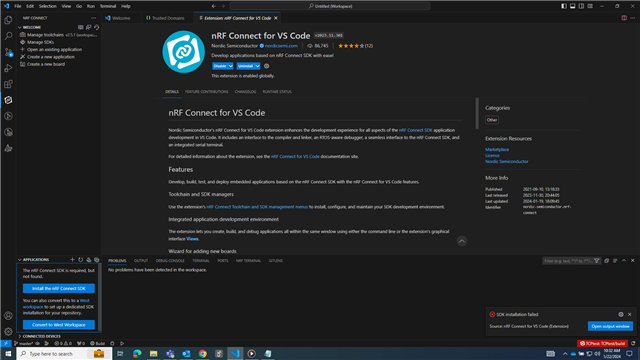Click the filter funnel icon in Problems panel
This screenshot has height=360, width=640.
point(597,261)
